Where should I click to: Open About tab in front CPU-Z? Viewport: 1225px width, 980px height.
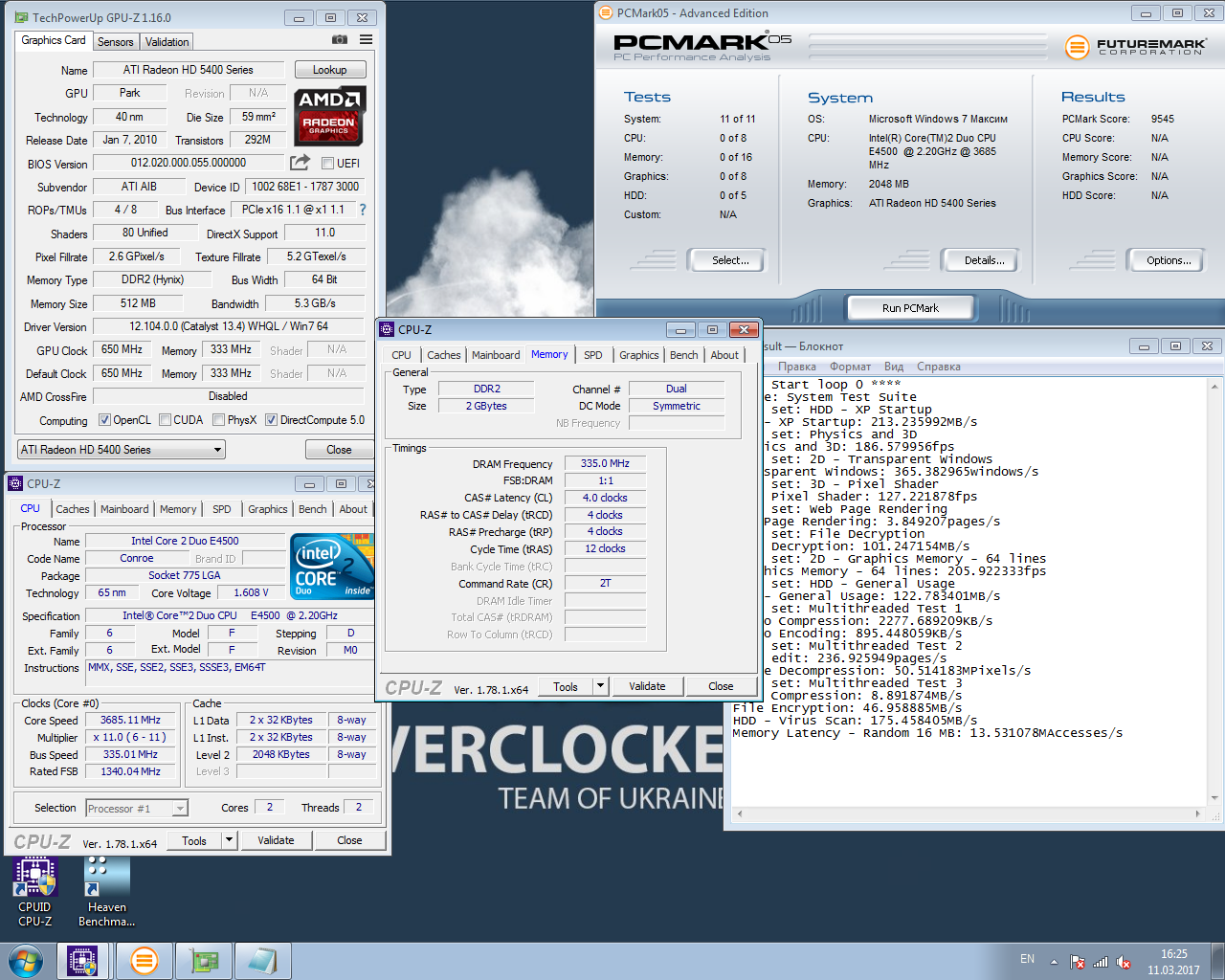(724, 355)
